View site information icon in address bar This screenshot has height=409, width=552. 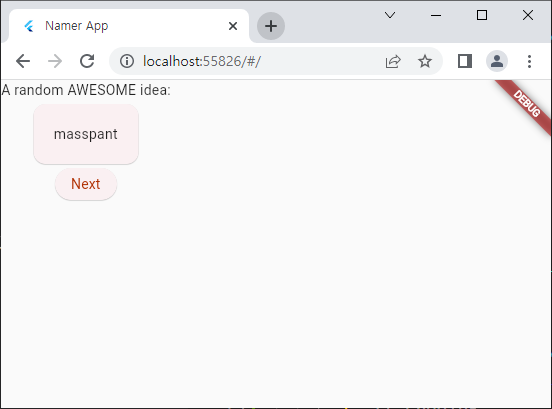point(127,61)
